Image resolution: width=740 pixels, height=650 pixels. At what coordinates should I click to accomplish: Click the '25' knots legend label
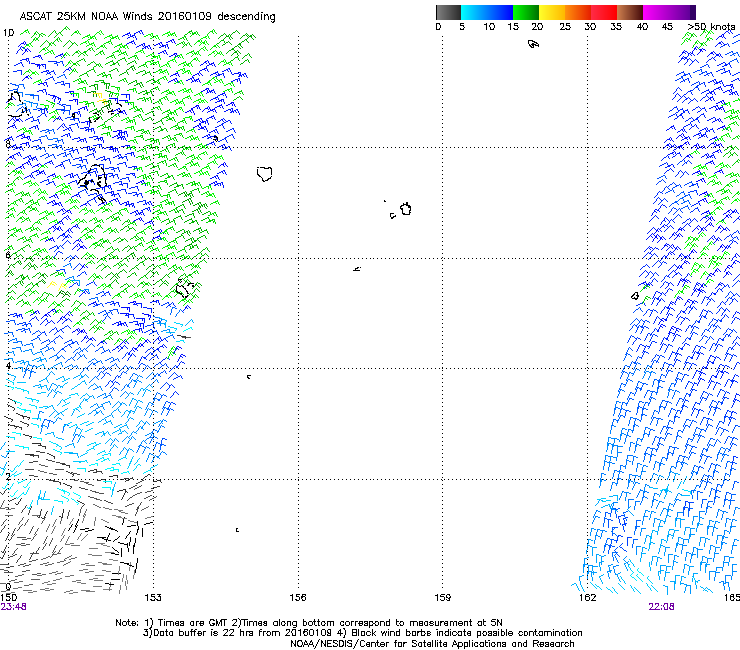coord(565,27)
